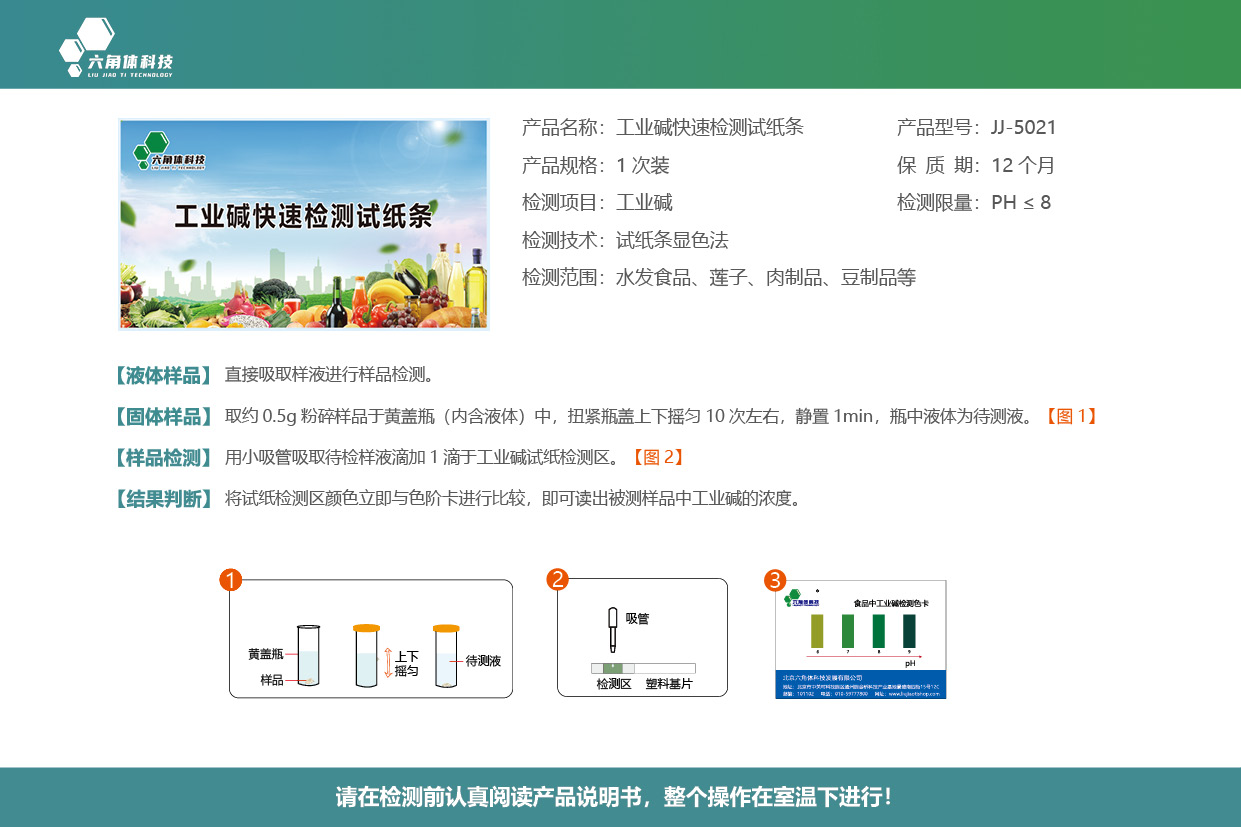The image size is (1241, 827).
Task: Click the 【液体样品】 heading
Action: coord(163,375)
